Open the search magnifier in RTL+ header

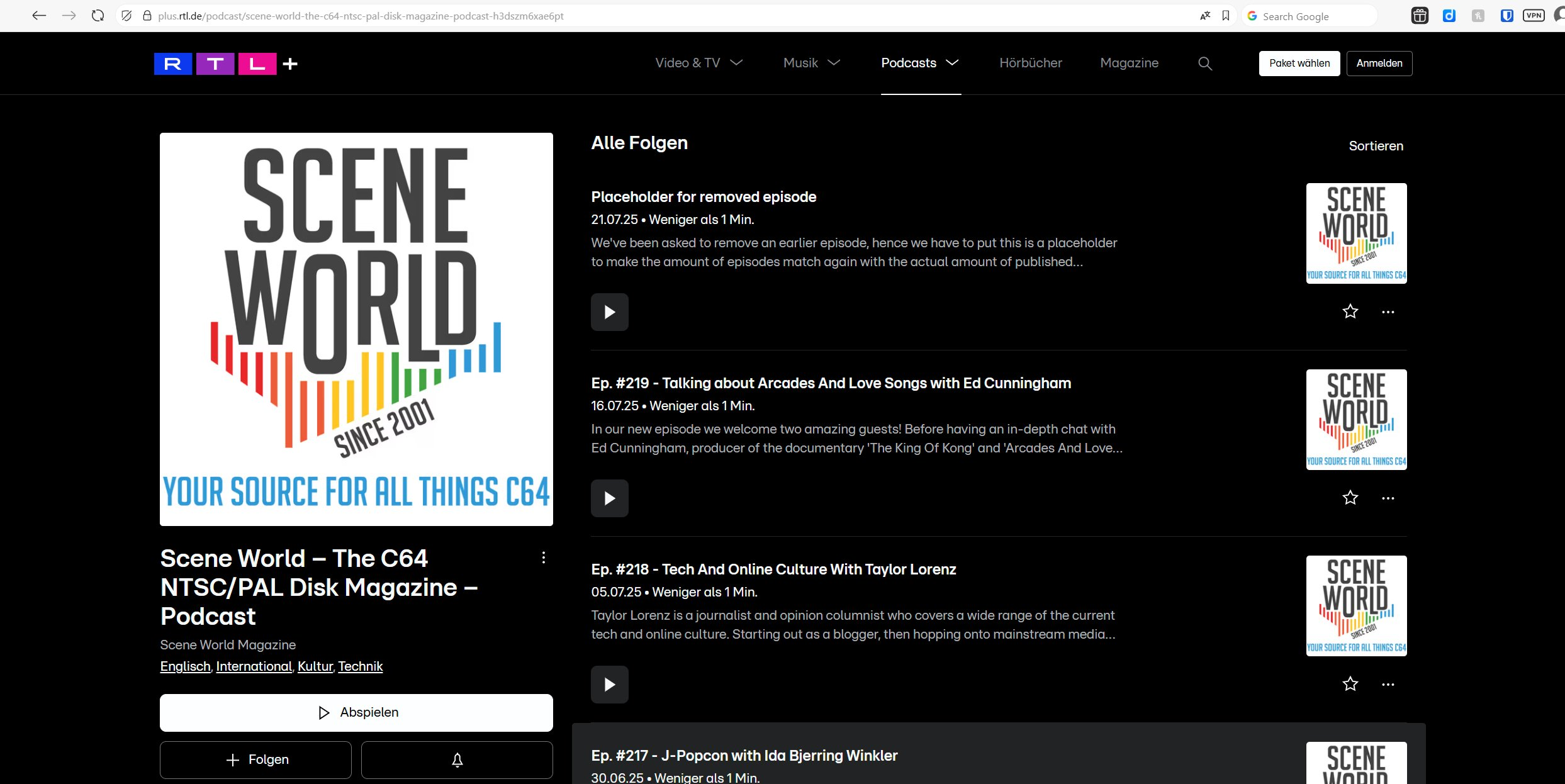(x=1205, y=63)
